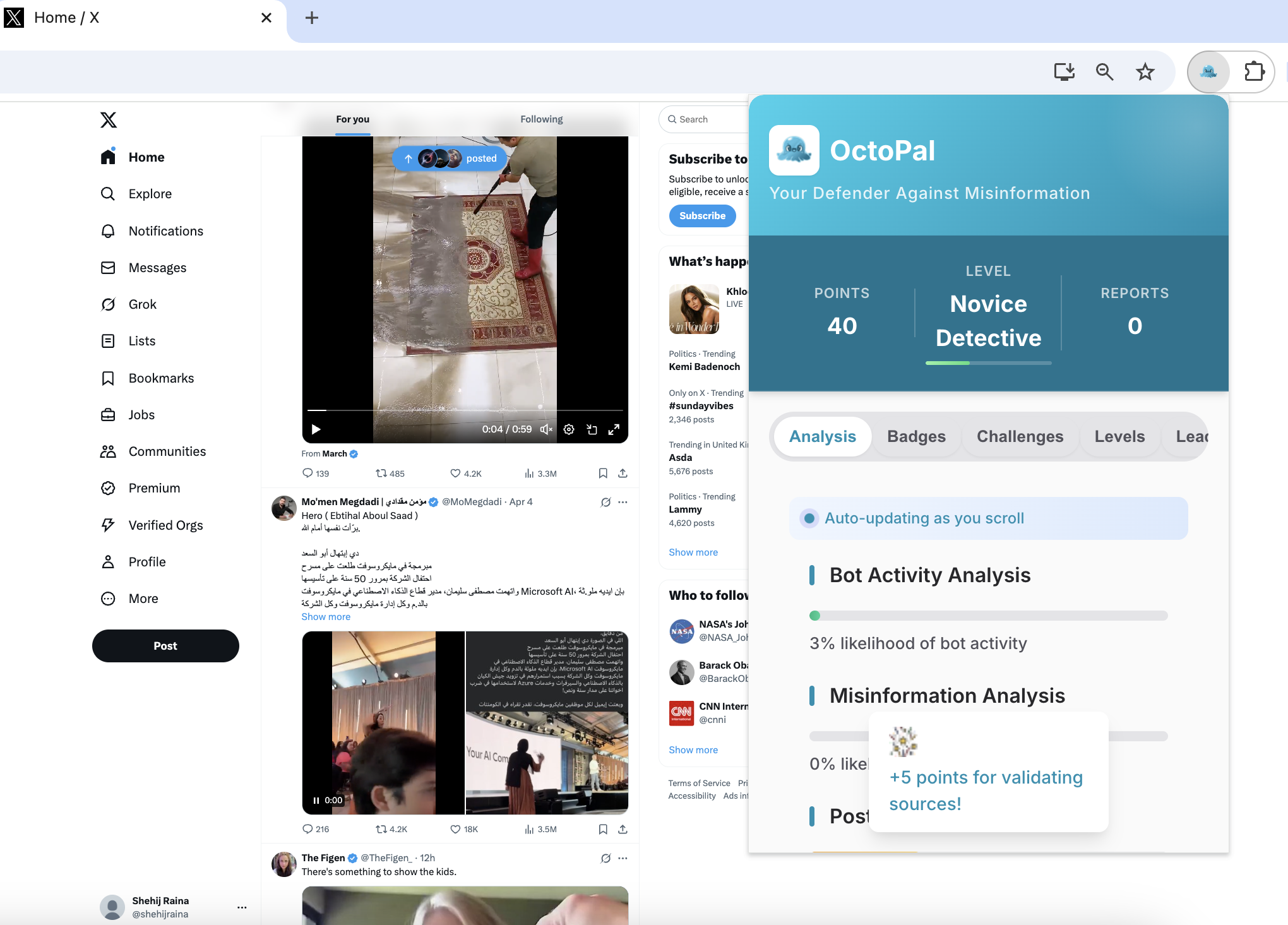Viewport: 1288px width, 925px height.
Task: Switch to the Badges tab in OctoPal
Action: (x=916, y=436)
